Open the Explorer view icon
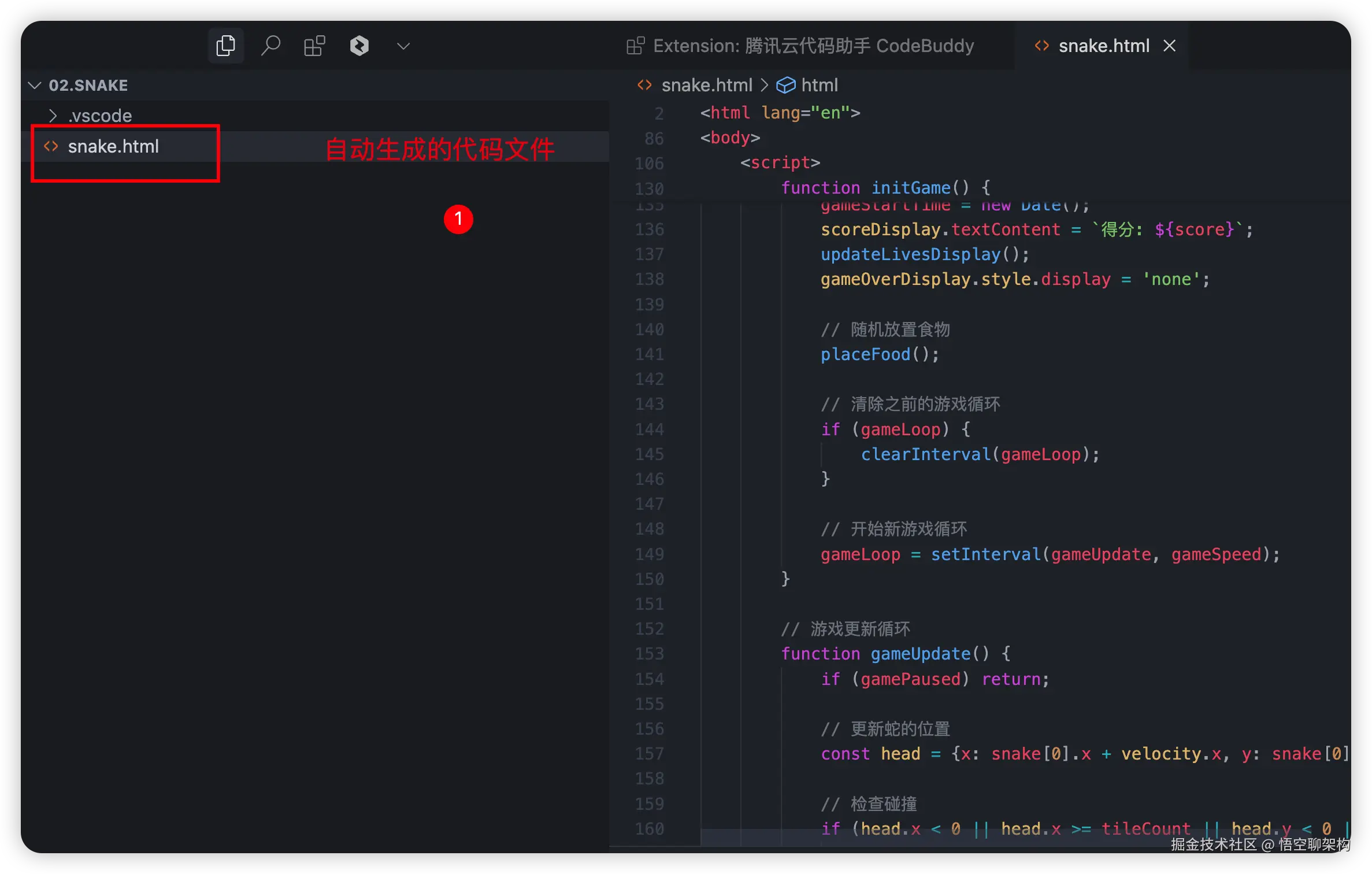The width and height of the screenshot is (1372, 874). 225,46
